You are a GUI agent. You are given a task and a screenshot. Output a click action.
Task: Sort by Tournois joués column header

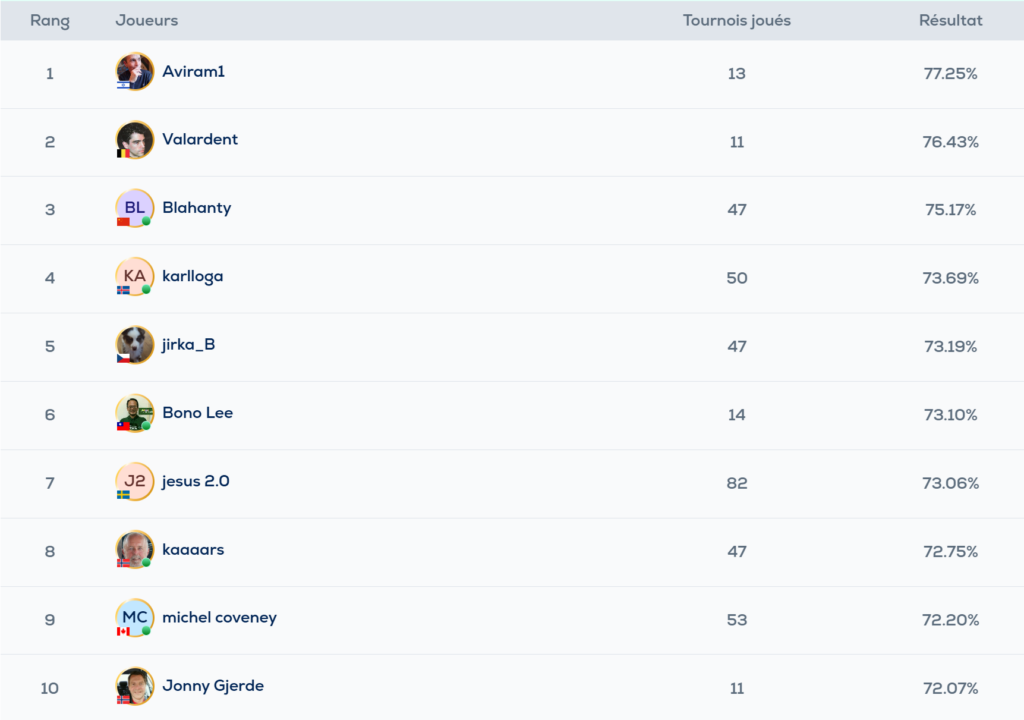tap(737, 21)
